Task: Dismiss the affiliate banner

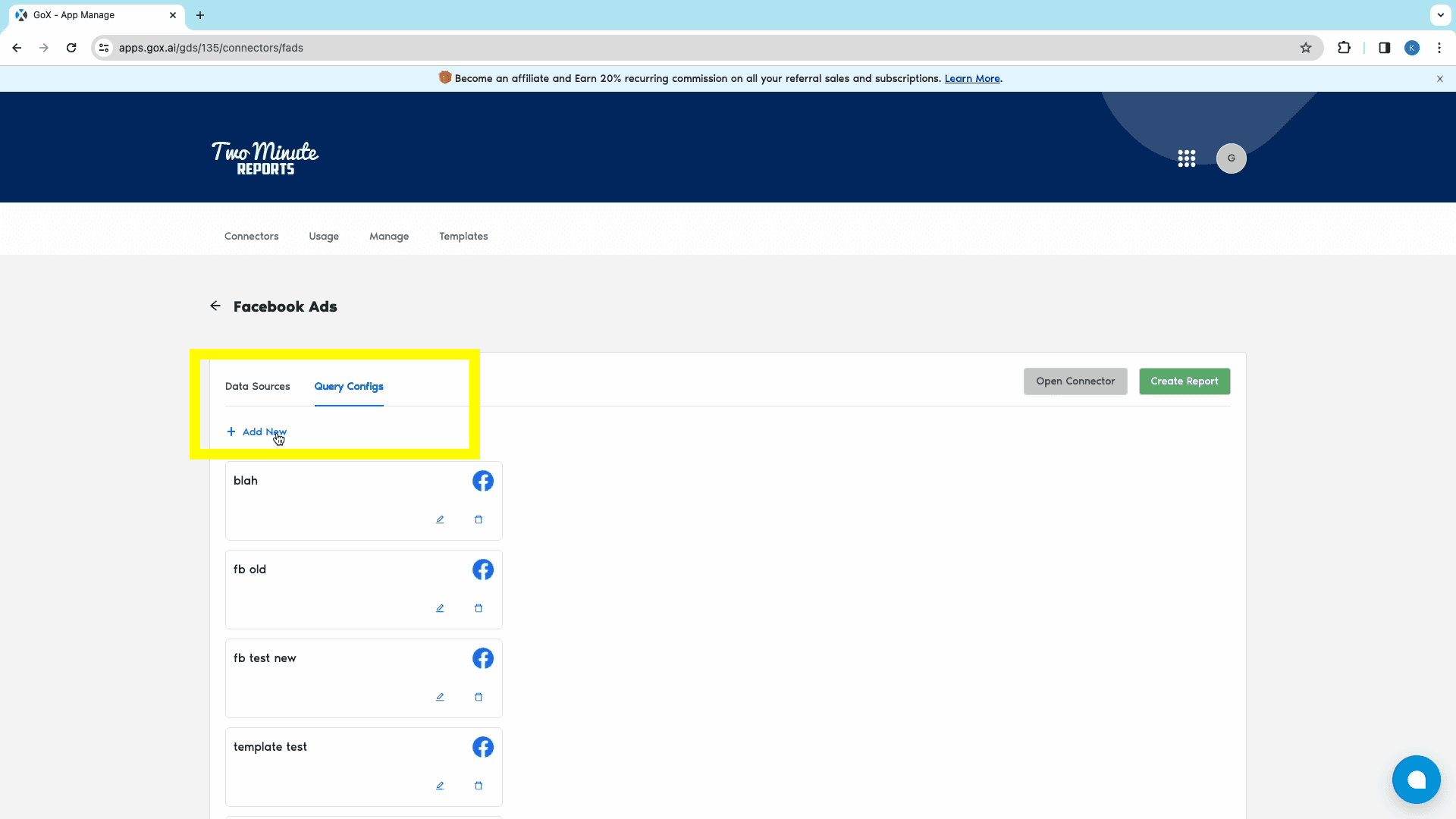Action: [1440, 79]
